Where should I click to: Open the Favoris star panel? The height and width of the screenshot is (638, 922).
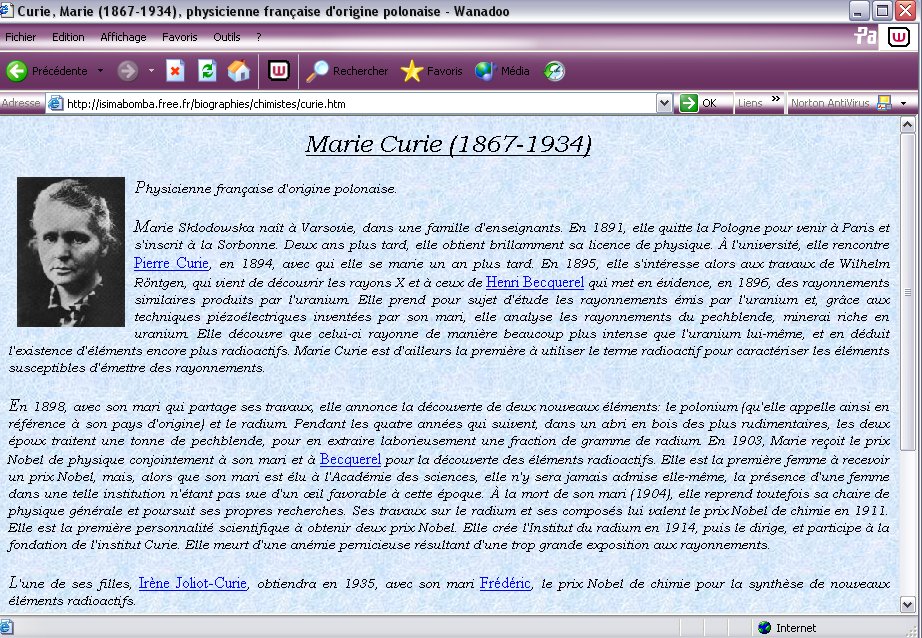pyautogui.click(x=431, y=71)
